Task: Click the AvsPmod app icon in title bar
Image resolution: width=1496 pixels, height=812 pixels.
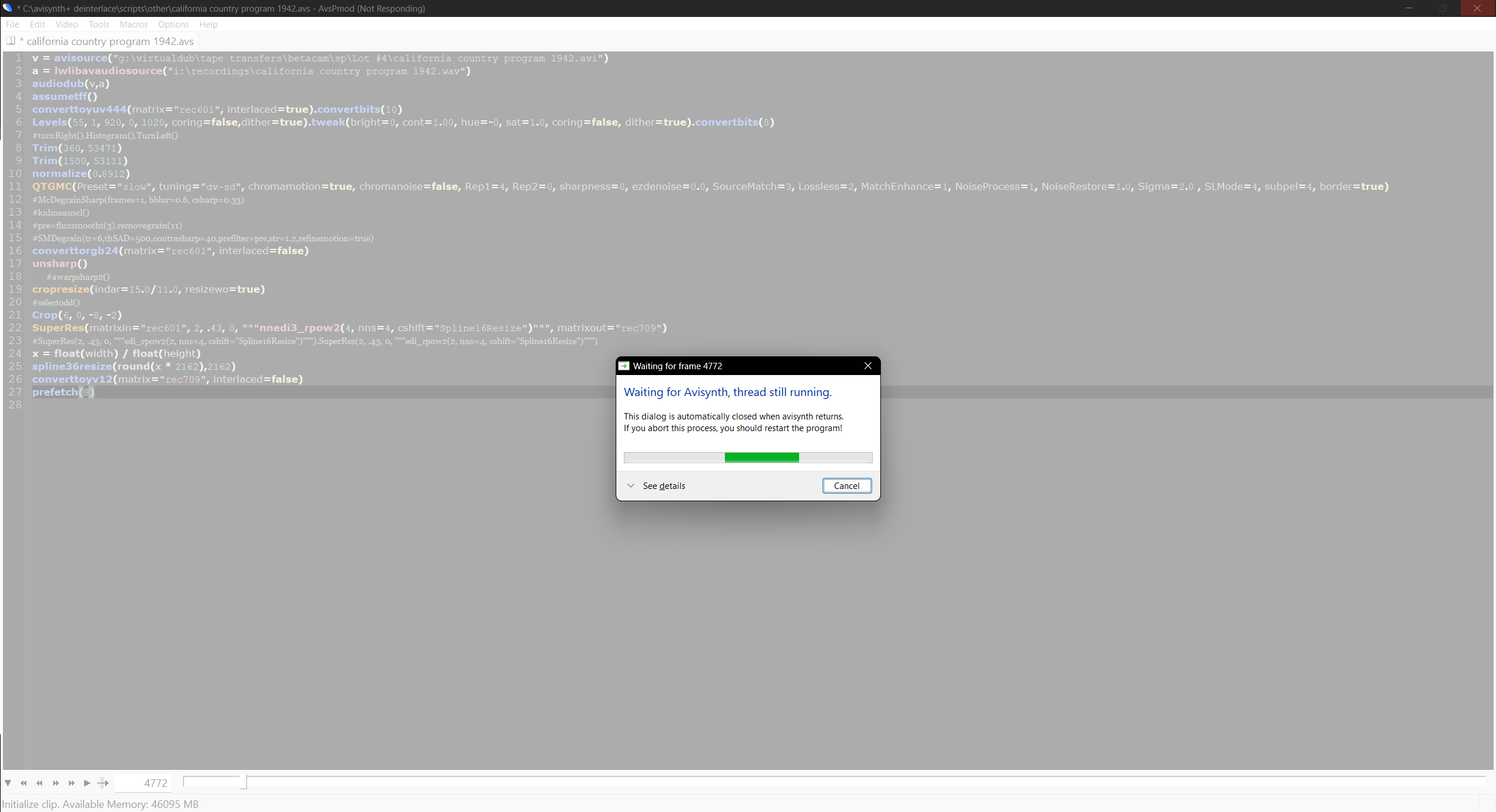Action: [8, 8]
